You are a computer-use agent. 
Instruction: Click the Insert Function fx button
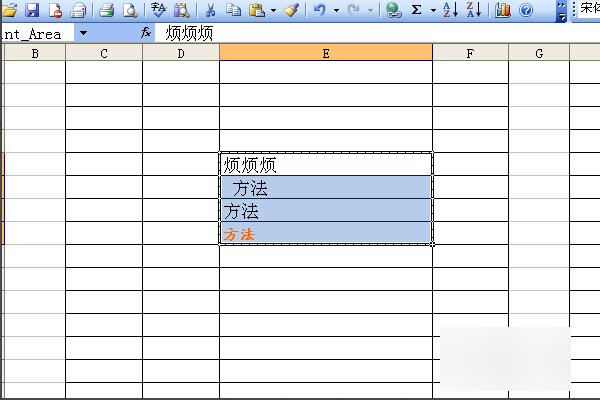coord(146,33)
